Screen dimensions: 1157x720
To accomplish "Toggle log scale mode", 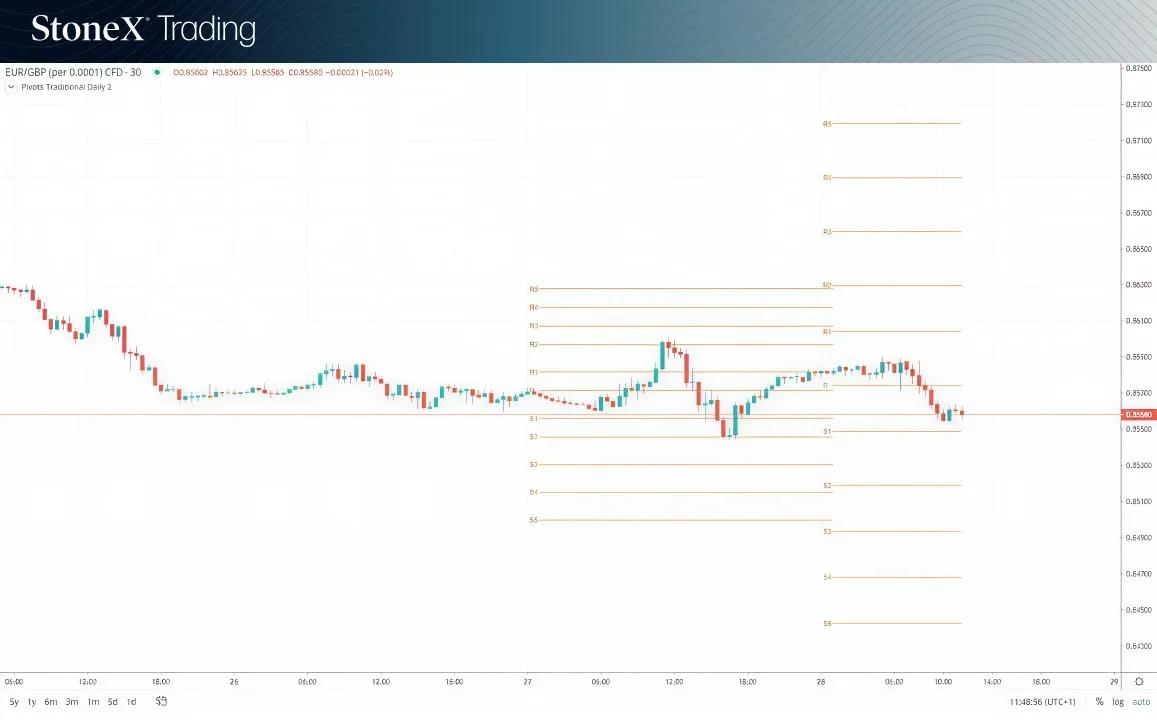I will pyautogui.click(x=1118, y=702).
